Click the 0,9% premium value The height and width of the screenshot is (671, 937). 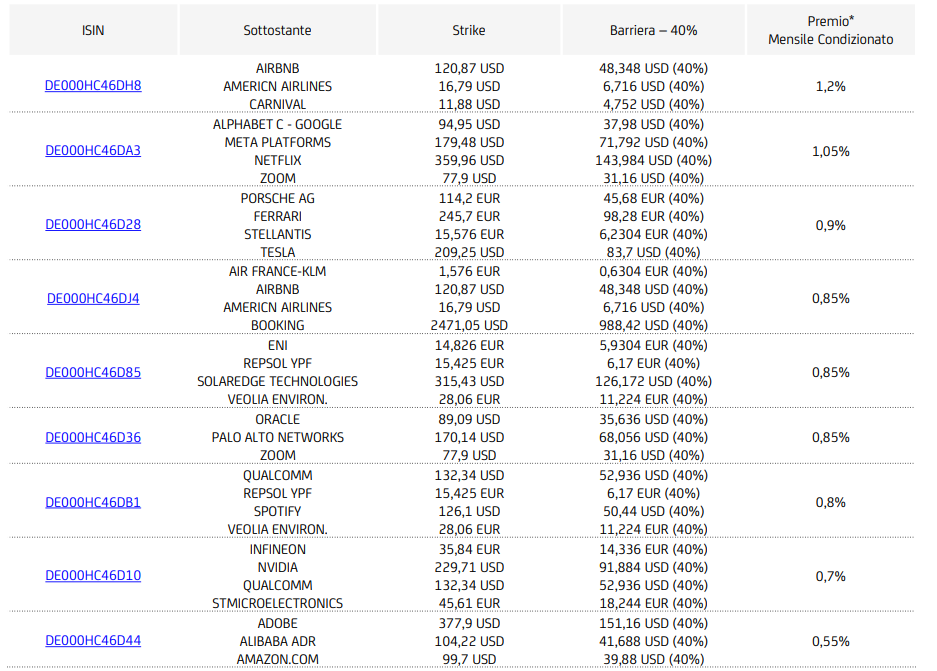[x=831, y=226]
